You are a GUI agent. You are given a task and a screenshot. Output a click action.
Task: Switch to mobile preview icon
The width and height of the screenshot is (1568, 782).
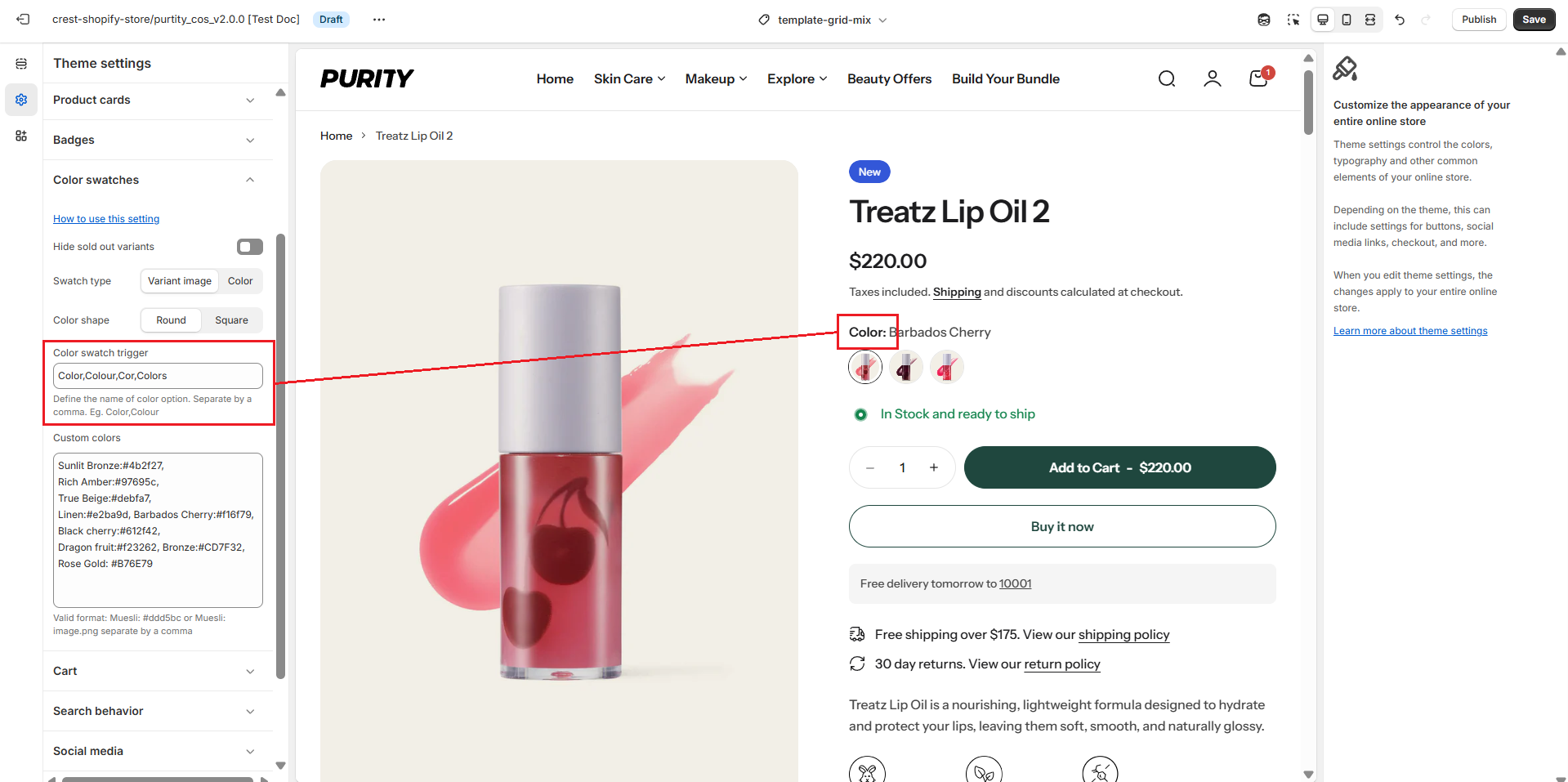click(x=1347, y=20)
